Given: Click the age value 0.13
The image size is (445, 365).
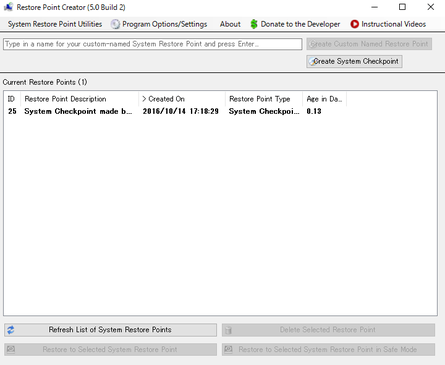Looking at the screenshot, I should coord(314,111).
